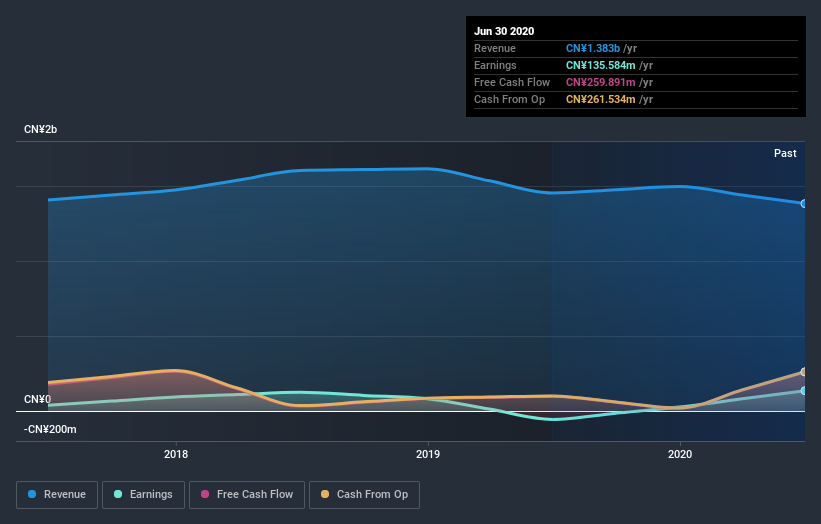Click the Revenue row label in the tooltip
The height and width of the screenshot is (524, 821).
coord(495,48)
